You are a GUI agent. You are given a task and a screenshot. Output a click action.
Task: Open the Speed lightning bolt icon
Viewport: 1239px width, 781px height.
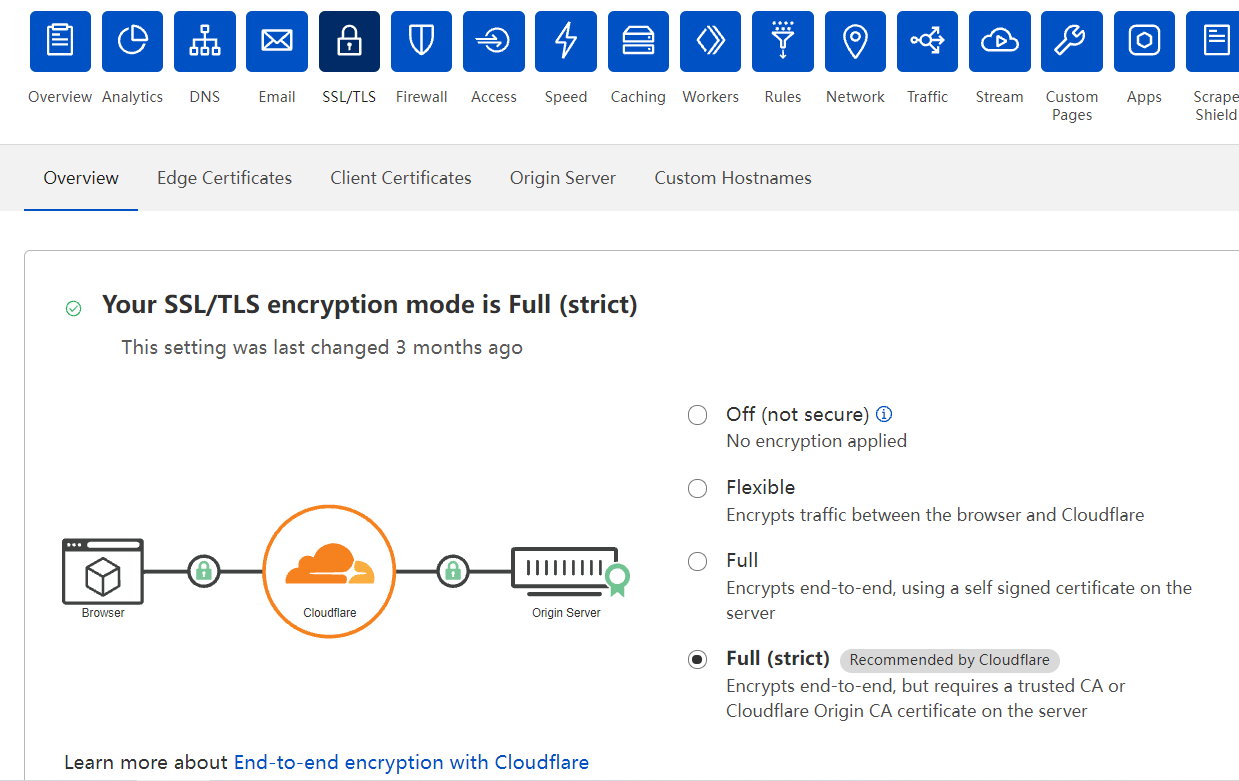[x=566, y=41]
